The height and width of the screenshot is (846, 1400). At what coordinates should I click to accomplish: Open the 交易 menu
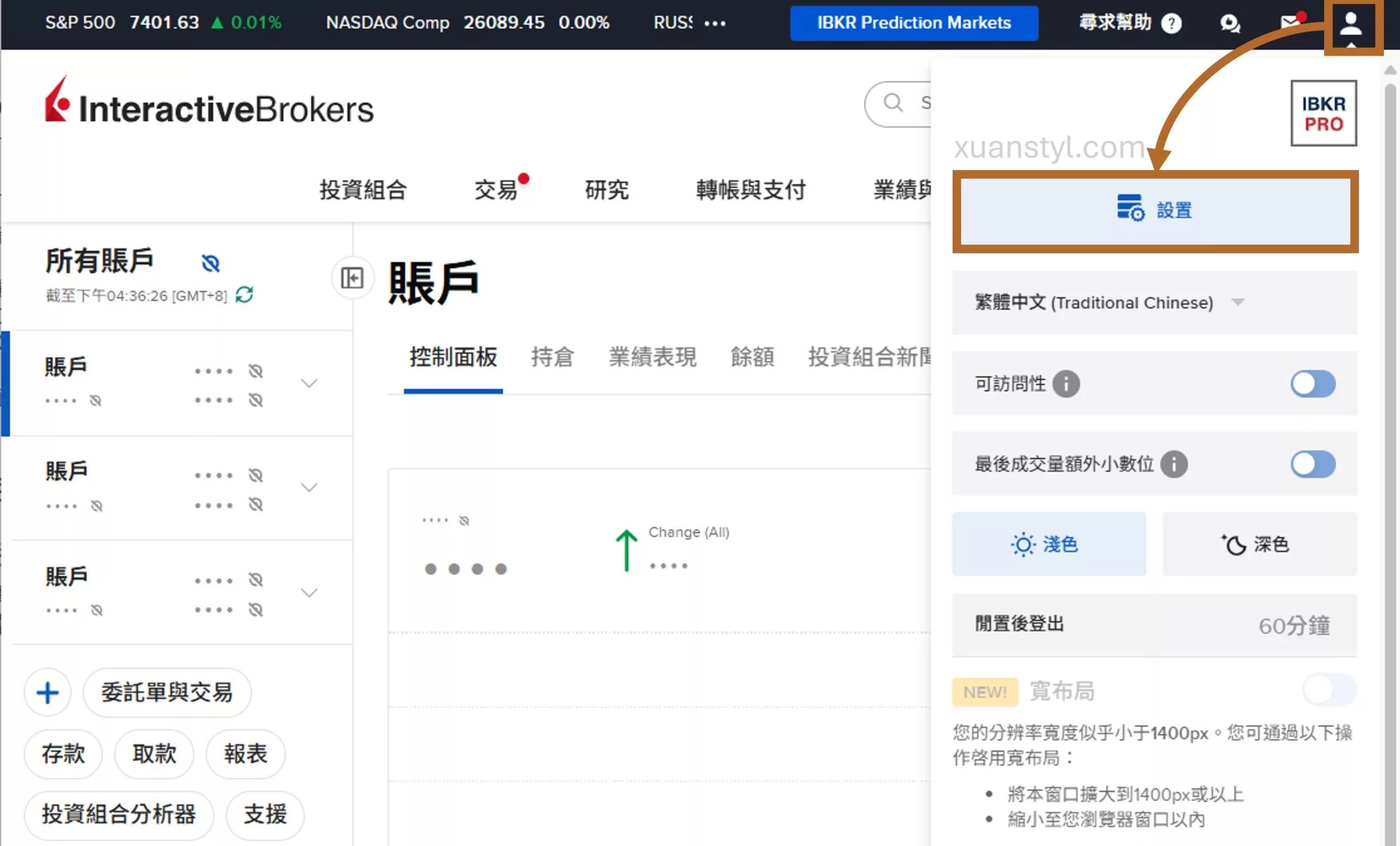(496, 190)
